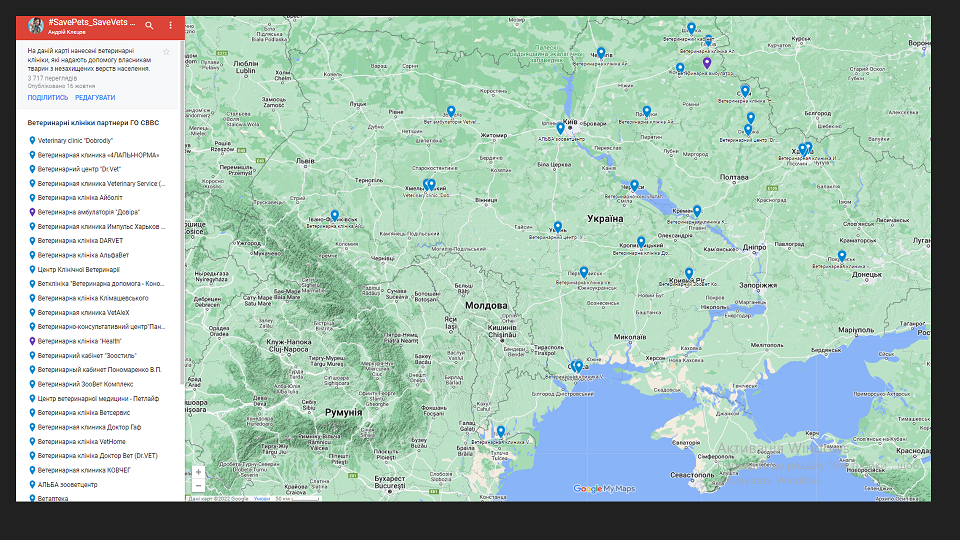Open Ветеринарный кабинет Пономаренко В.П. entry
The image size is (960, 540).
pos(101,370)
